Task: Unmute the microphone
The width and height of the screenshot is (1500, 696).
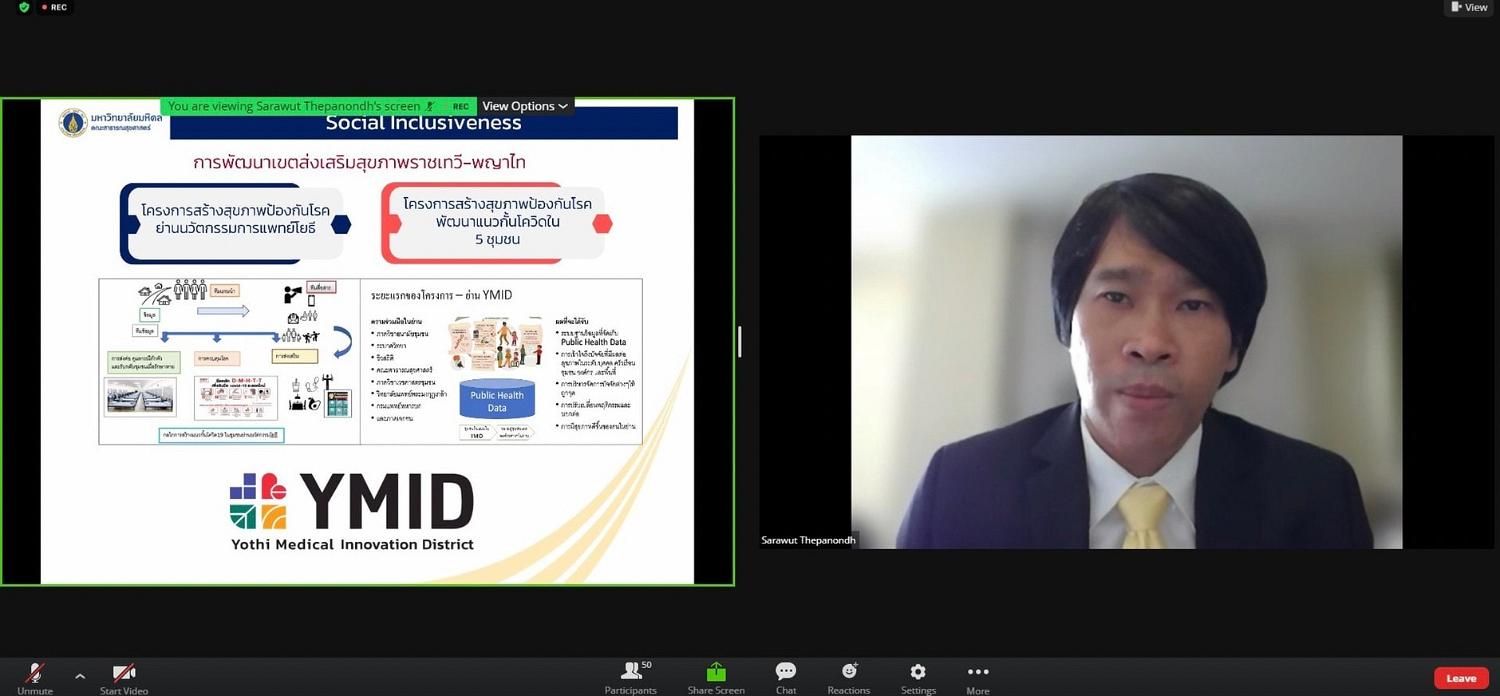Action: coord(35,677)
